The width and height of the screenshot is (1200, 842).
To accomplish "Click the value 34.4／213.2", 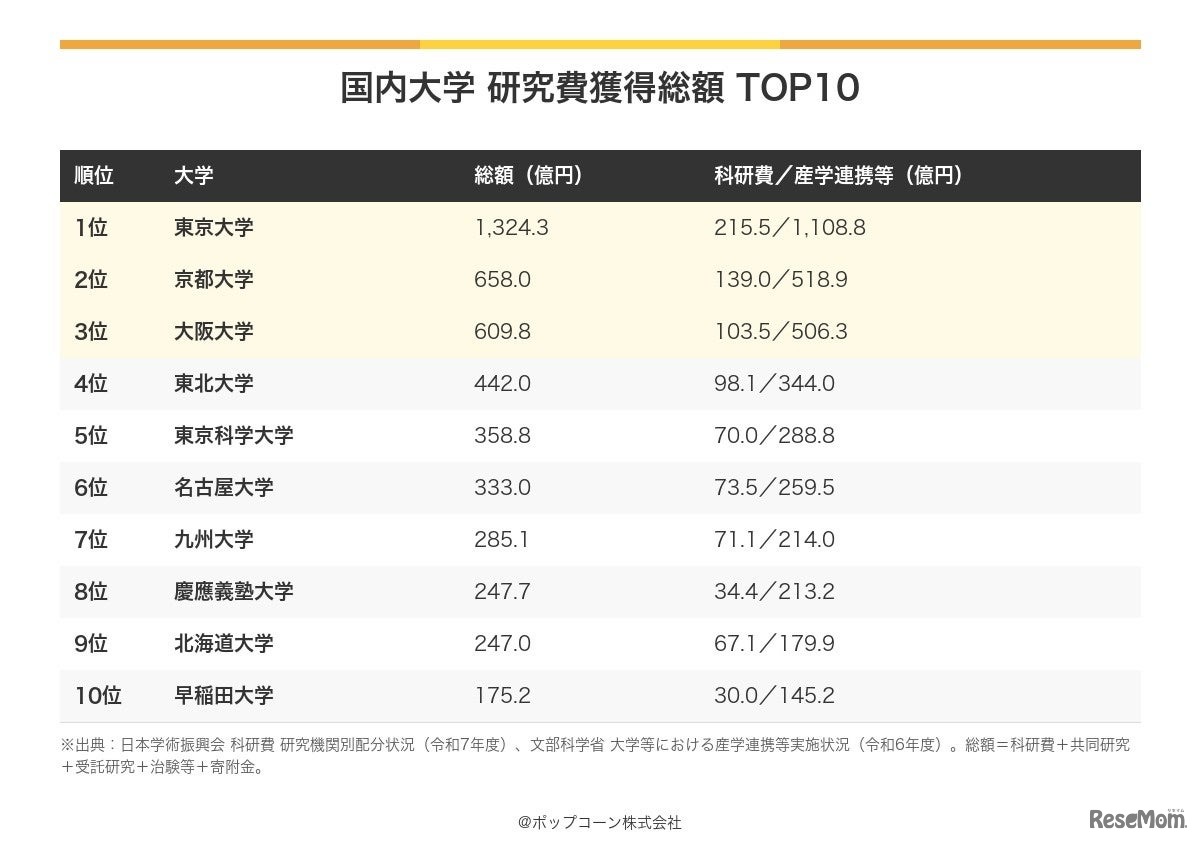I will coord(775,592).
